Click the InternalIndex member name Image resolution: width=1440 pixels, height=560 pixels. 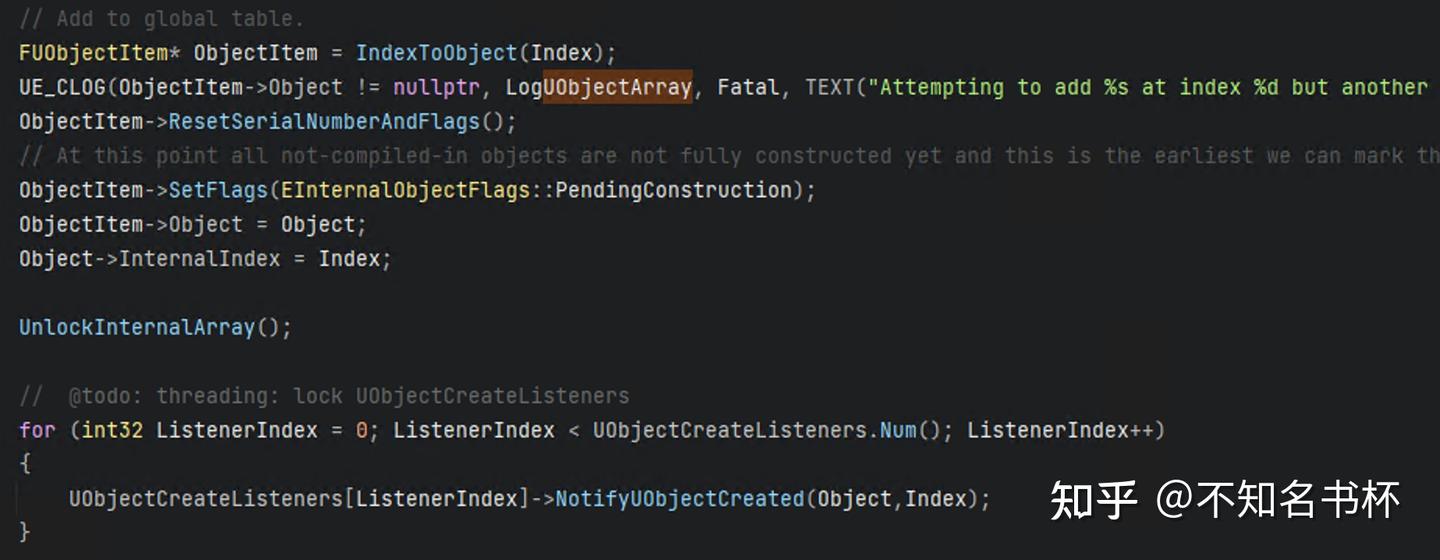click(200, 259)
